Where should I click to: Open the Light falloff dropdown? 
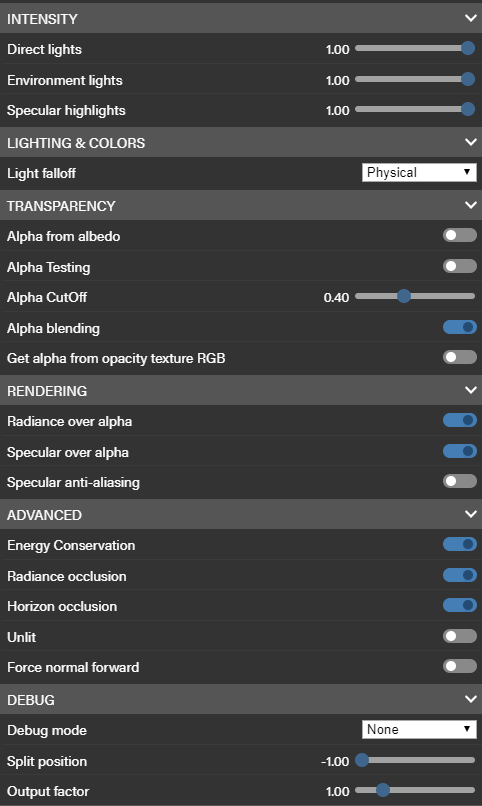[419, 172]
